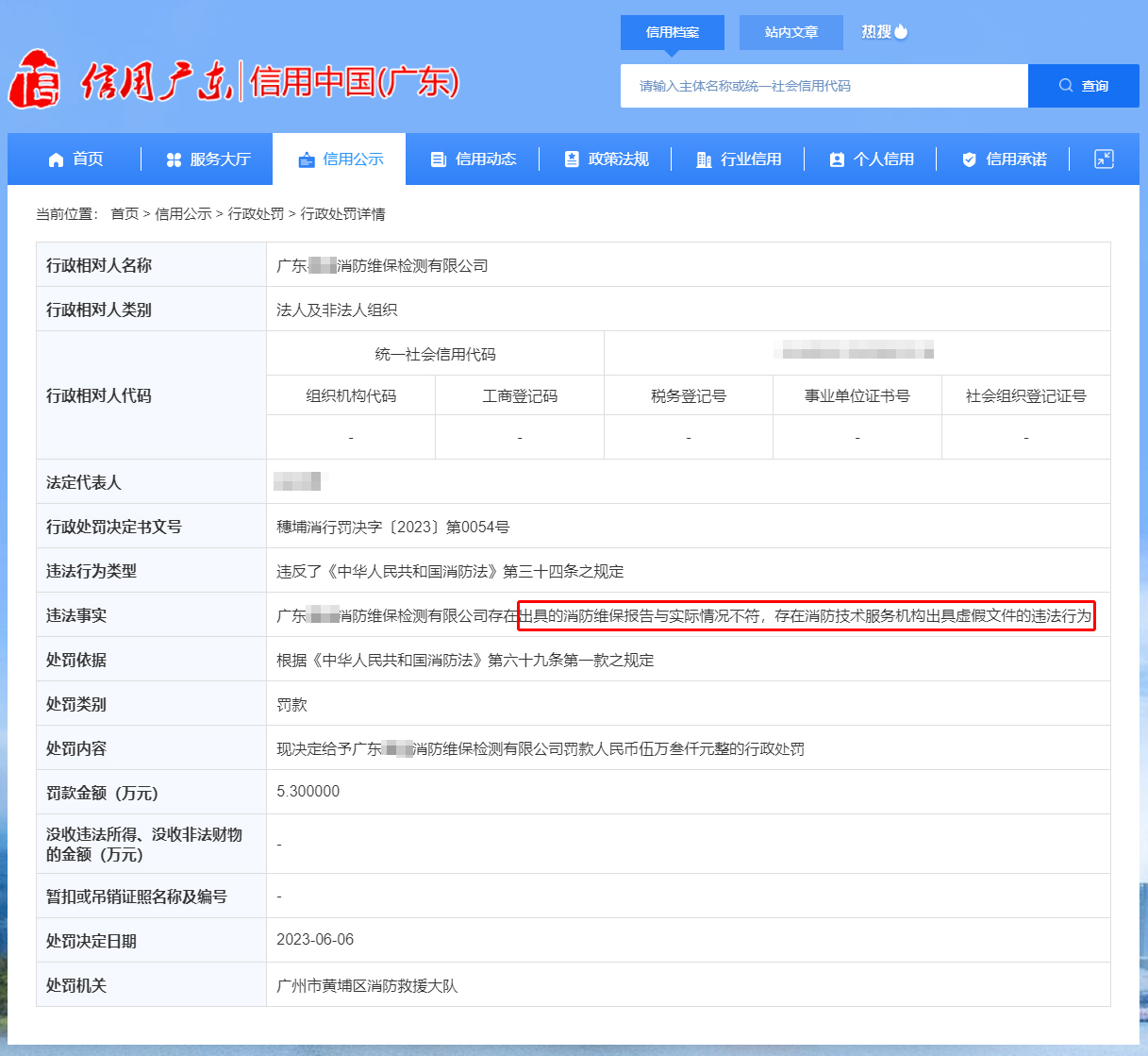
Task: Click the 行业信用 building icon
Action: click(704, 159)
